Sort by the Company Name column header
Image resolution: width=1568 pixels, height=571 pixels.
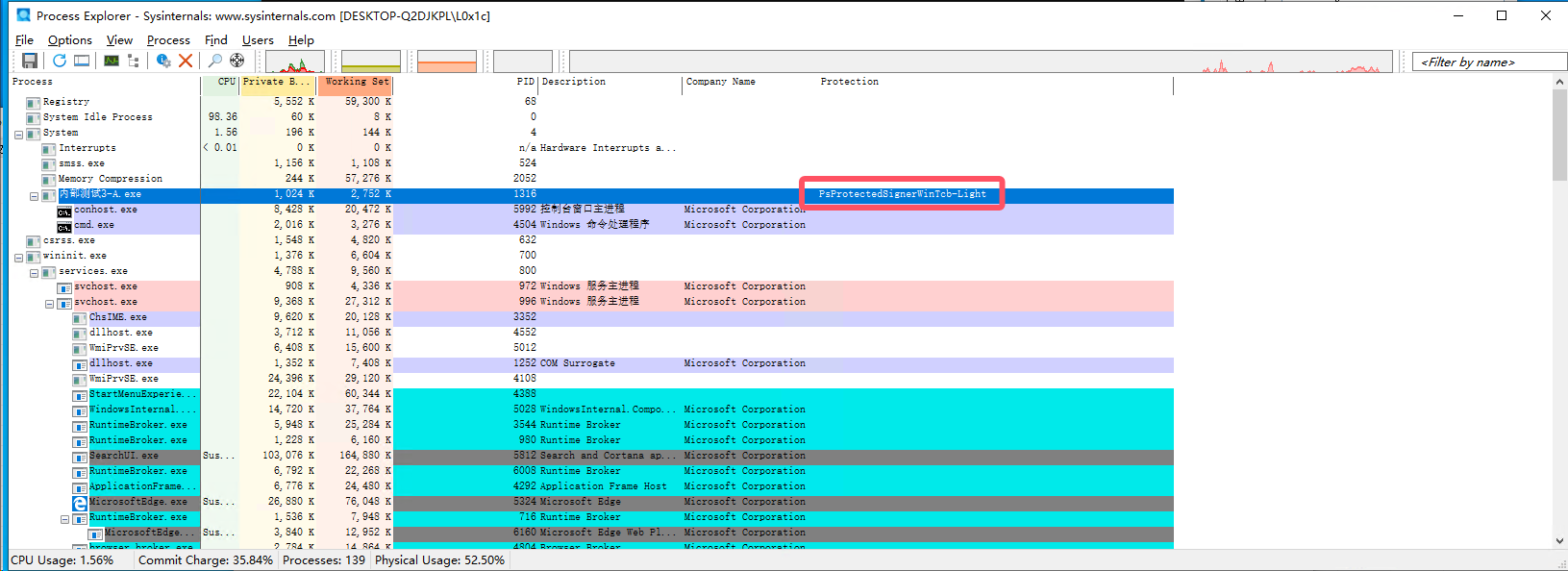tap(750, 83)
